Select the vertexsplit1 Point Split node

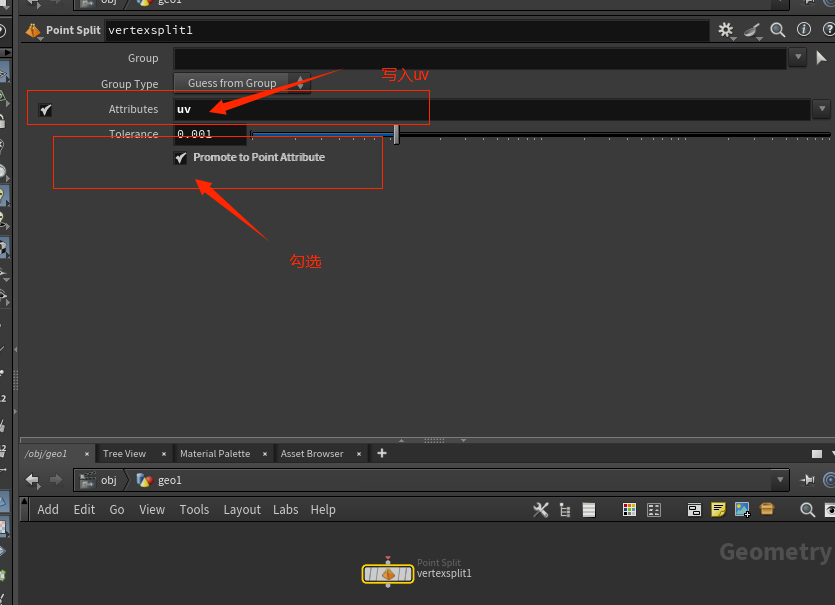[387, 574]
